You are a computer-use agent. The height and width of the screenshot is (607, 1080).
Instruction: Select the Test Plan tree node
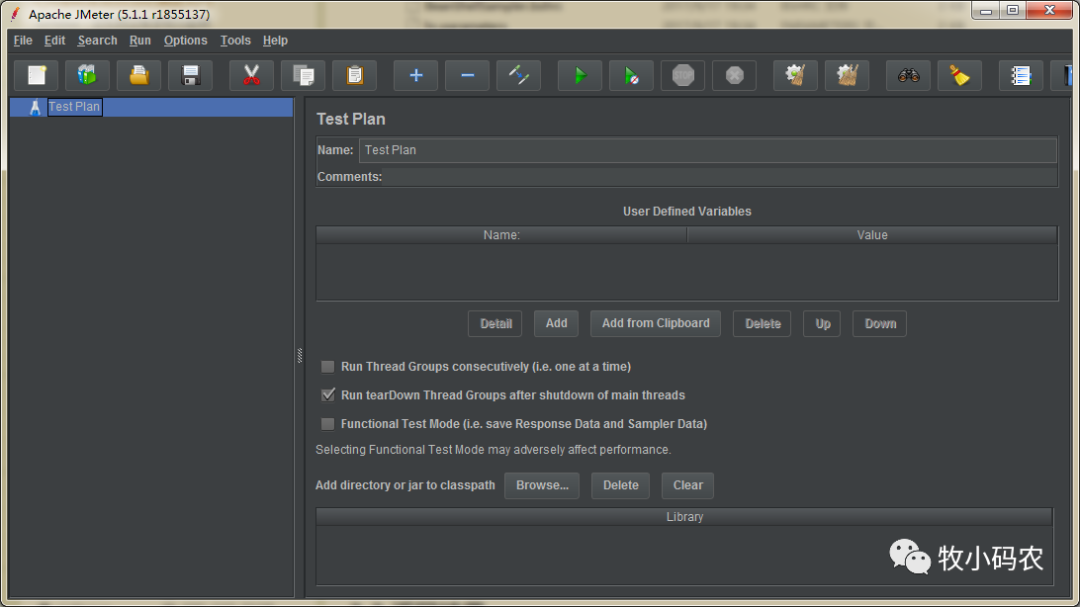[74, 107]
